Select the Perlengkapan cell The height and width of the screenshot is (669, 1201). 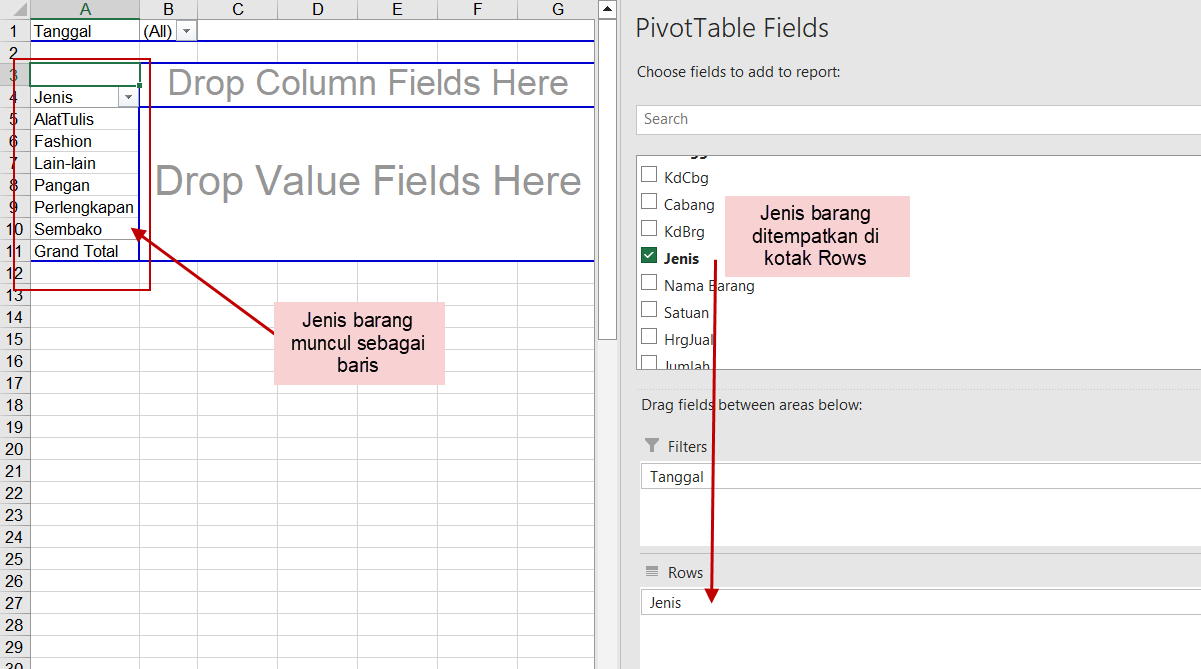click(x=84, y=207)
